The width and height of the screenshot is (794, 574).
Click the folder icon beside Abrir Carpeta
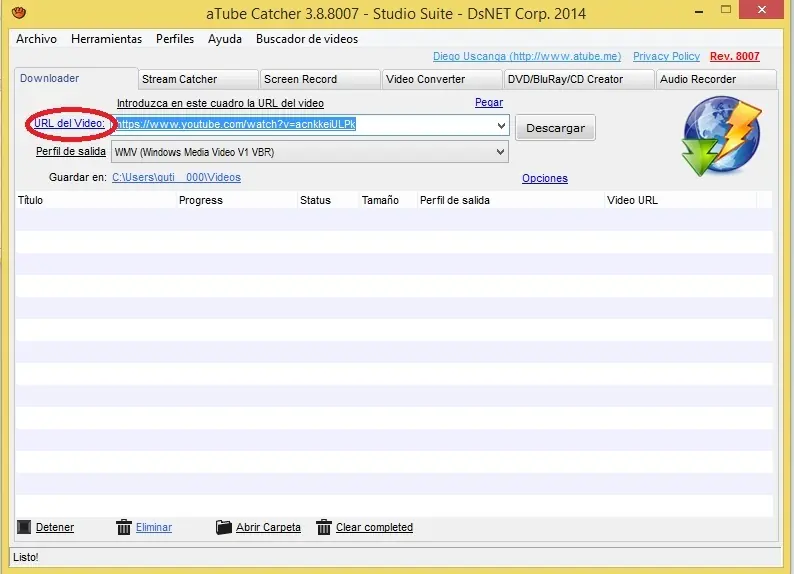pyautogui.click(x=223, y=527)
